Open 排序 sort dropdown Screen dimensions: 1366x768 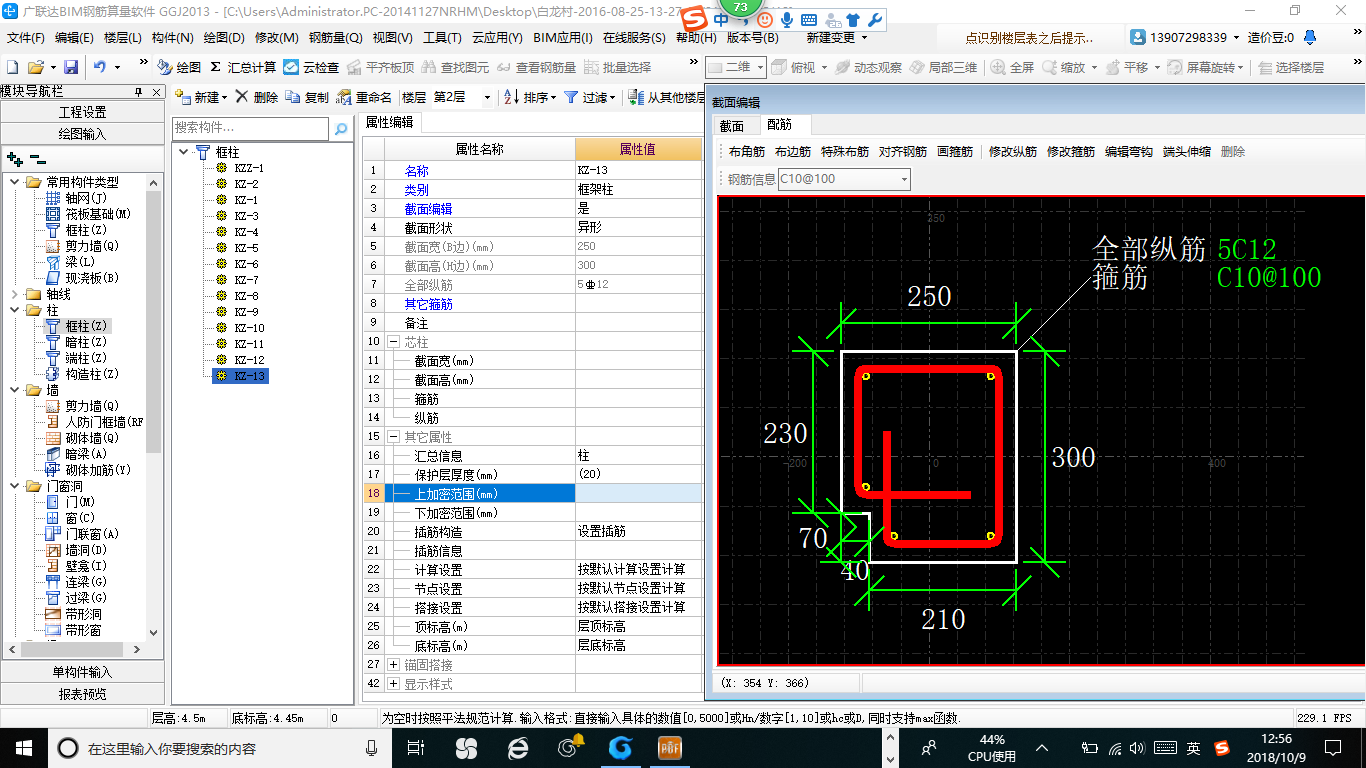pyautogui.click(x=529, y=97)
